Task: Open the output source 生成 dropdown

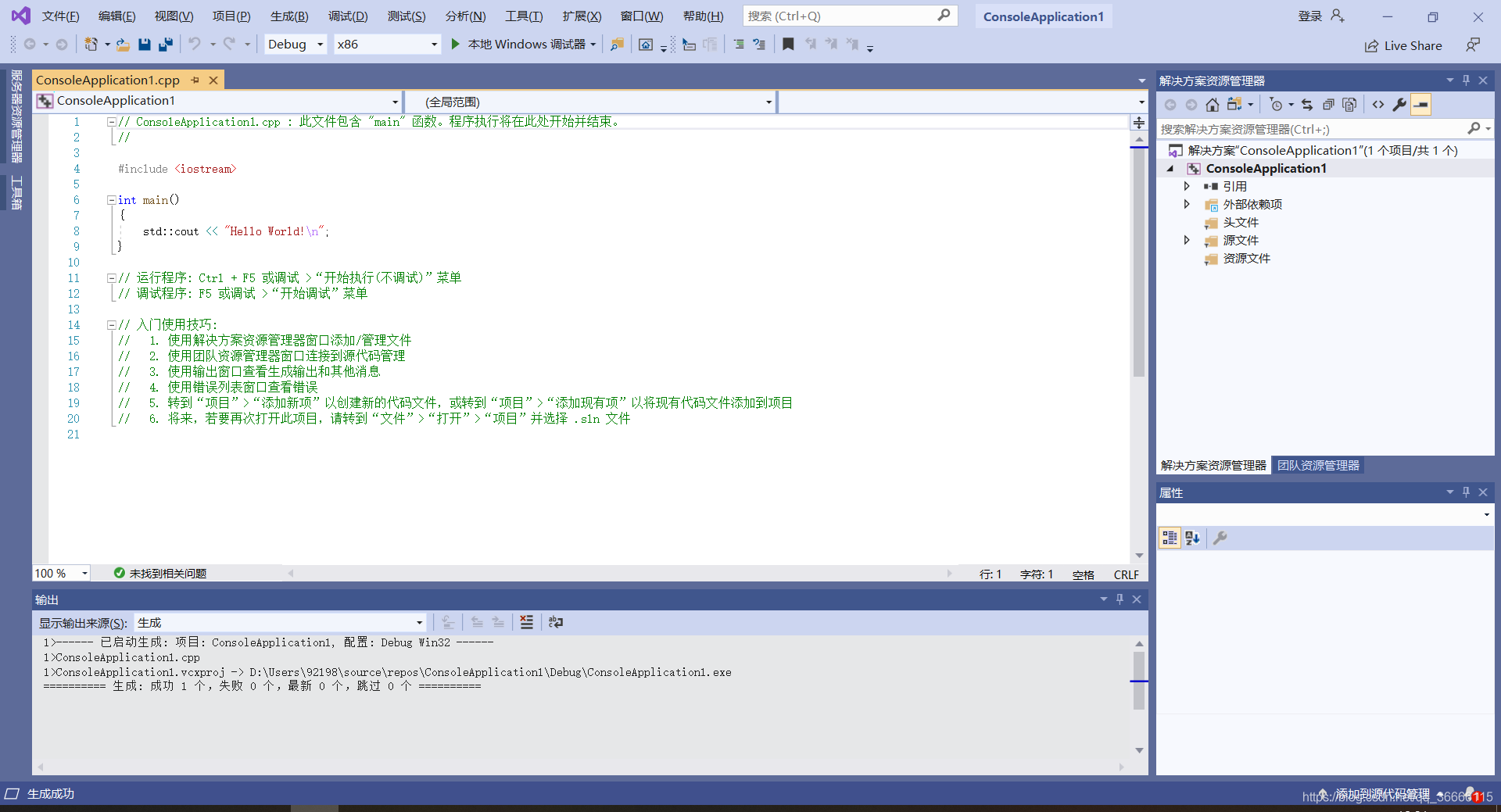Action: 280,623
